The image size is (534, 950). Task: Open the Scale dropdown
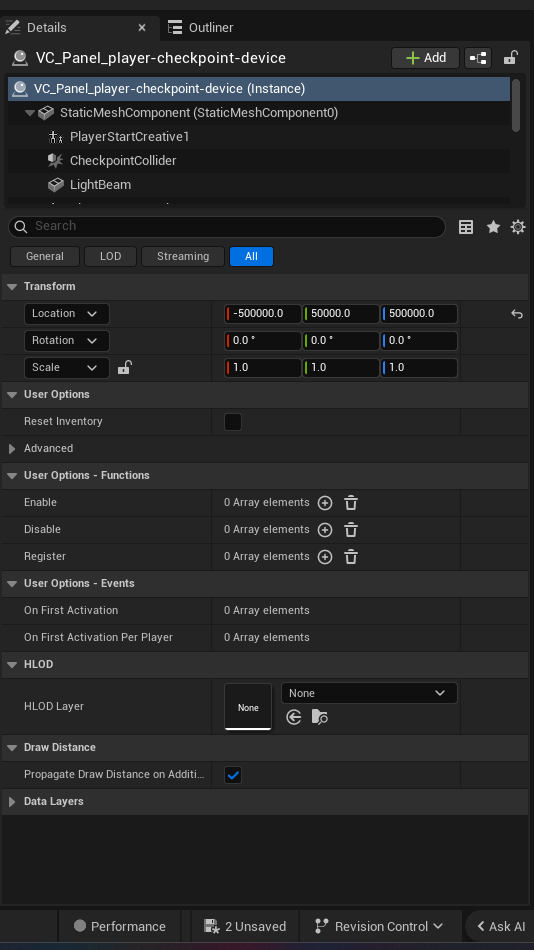pos(67,367)
